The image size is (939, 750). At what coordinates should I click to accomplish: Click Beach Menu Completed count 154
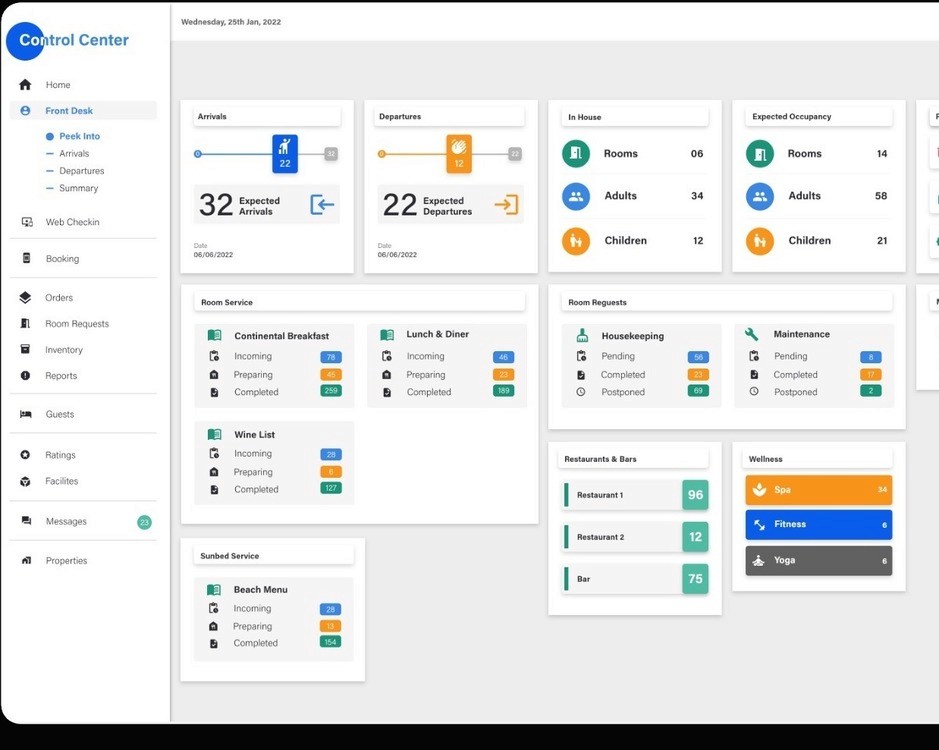pos(331,642)
